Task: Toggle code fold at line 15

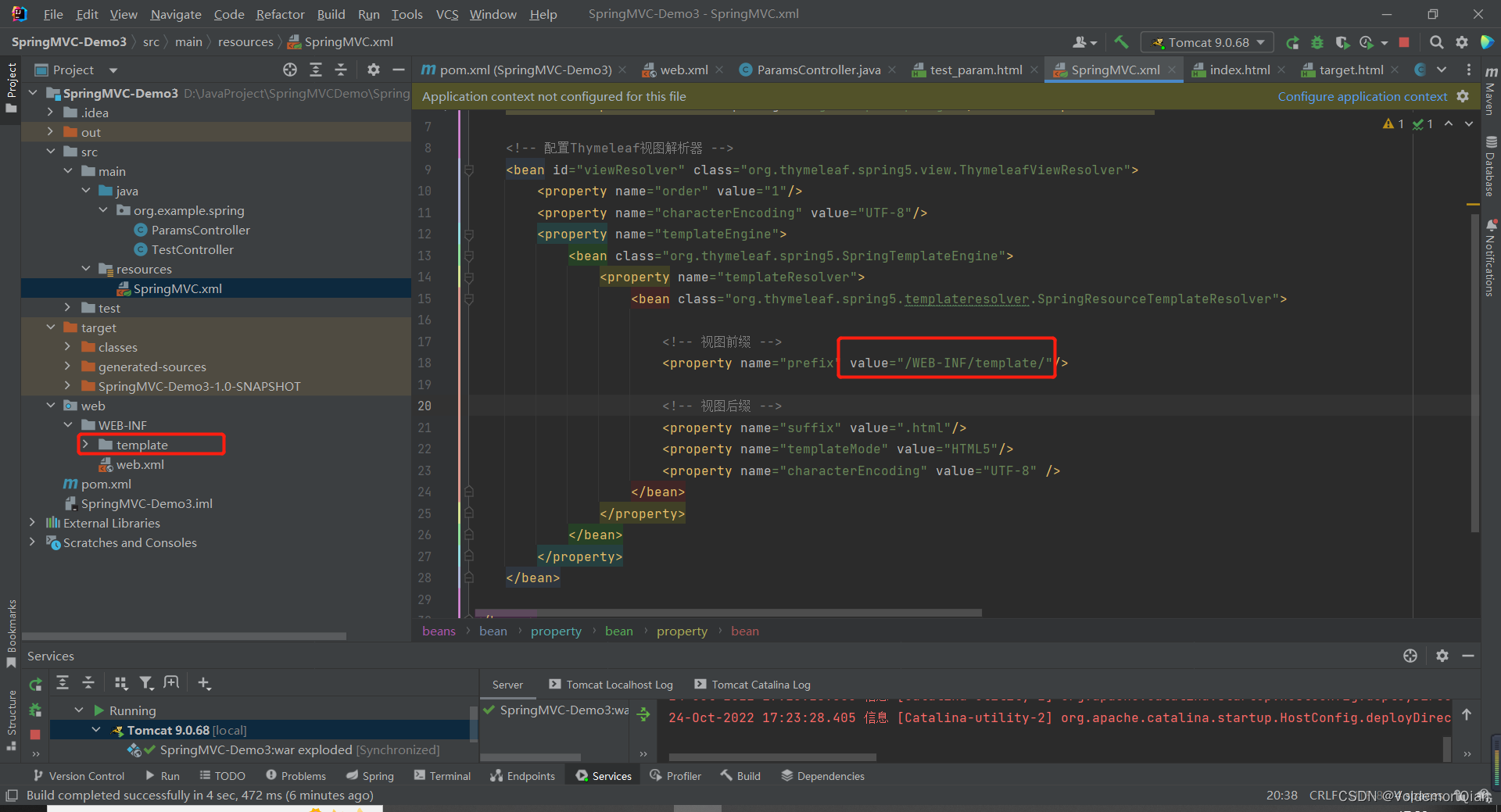Action: pyautogui.click(x=469, y=299)
